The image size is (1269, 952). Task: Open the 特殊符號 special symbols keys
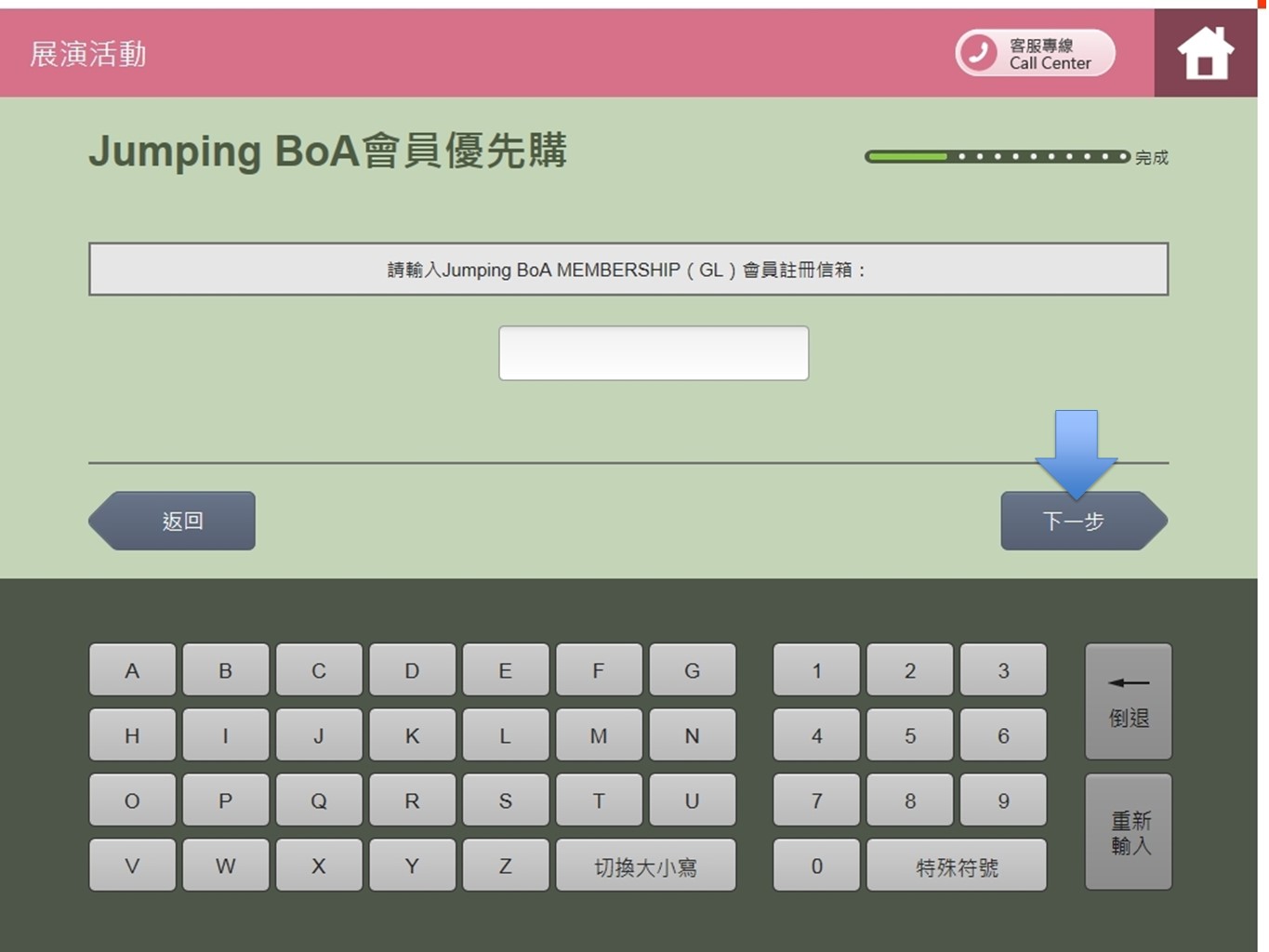[957, 866]
